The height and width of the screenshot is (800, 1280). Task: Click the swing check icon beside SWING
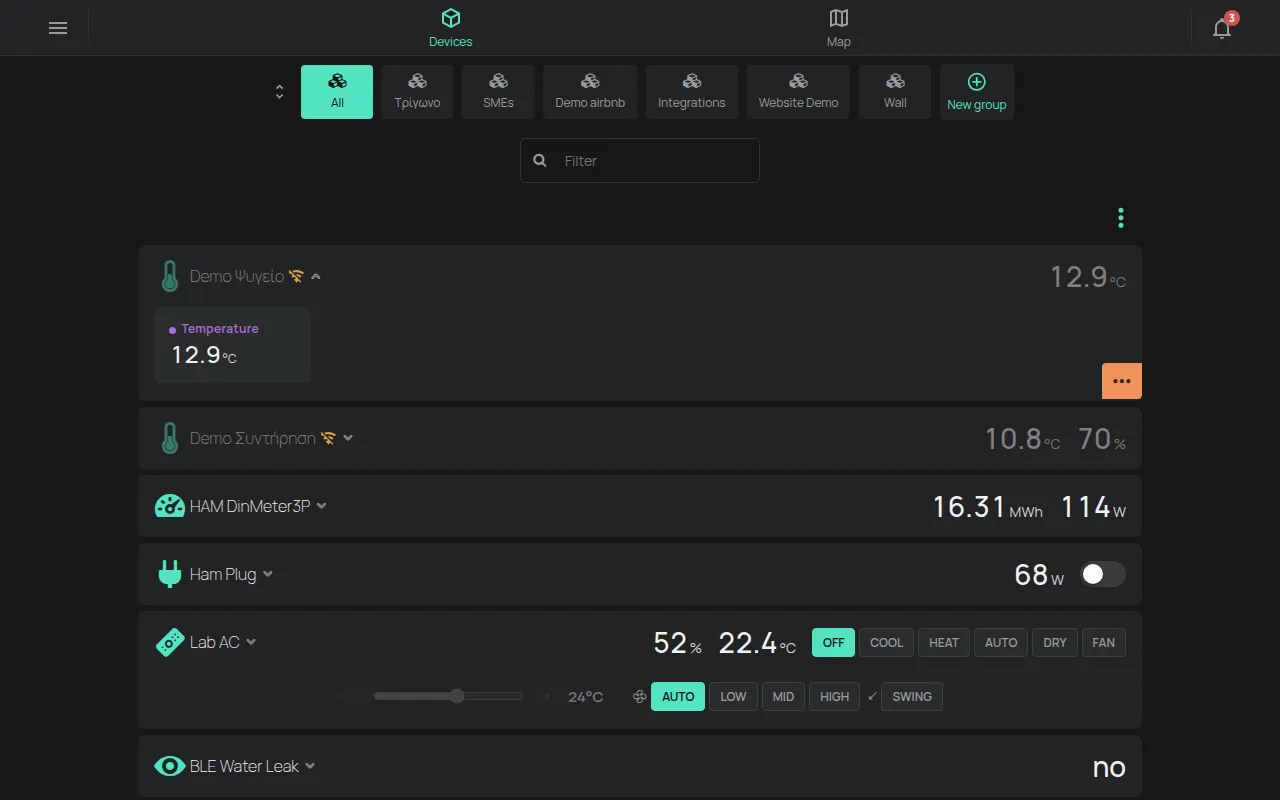872,696
